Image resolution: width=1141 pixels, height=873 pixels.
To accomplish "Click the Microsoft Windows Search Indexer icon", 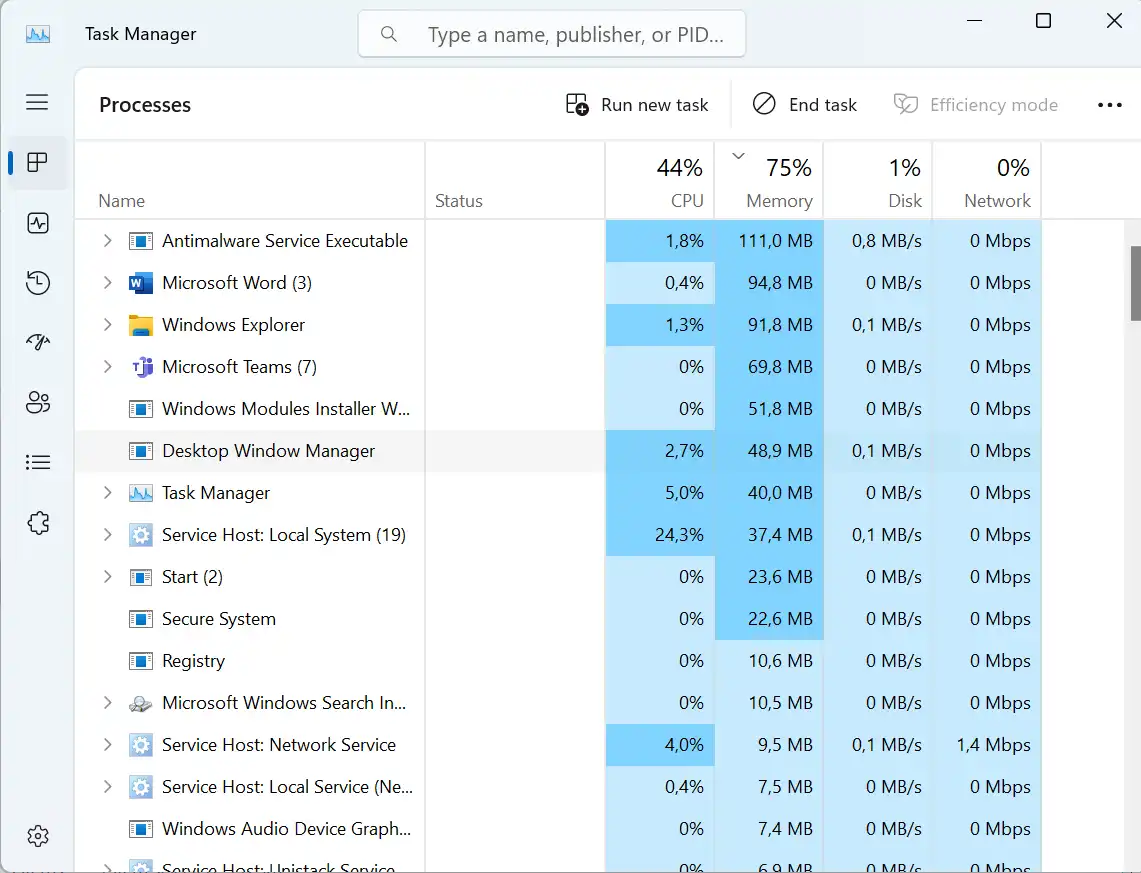I will [x=140, y=703].
